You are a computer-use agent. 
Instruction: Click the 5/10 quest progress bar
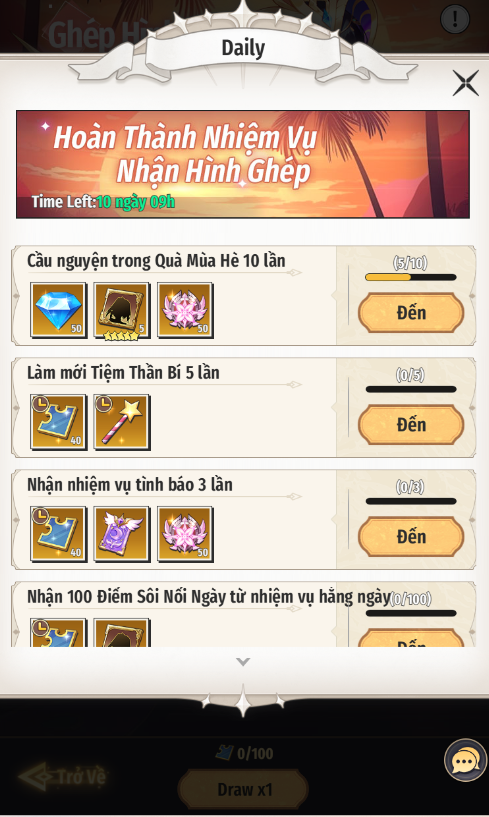(411, 277)
